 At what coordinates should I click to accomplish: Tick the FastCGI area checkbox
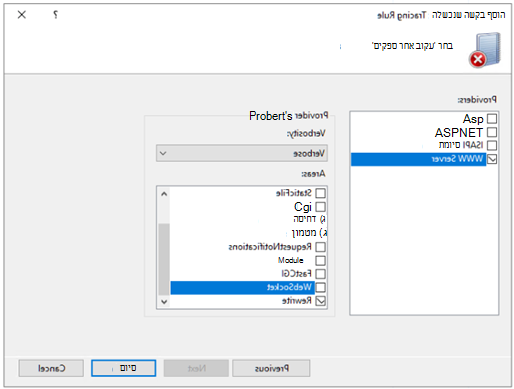pyautogui.click(x=320, y=274)
